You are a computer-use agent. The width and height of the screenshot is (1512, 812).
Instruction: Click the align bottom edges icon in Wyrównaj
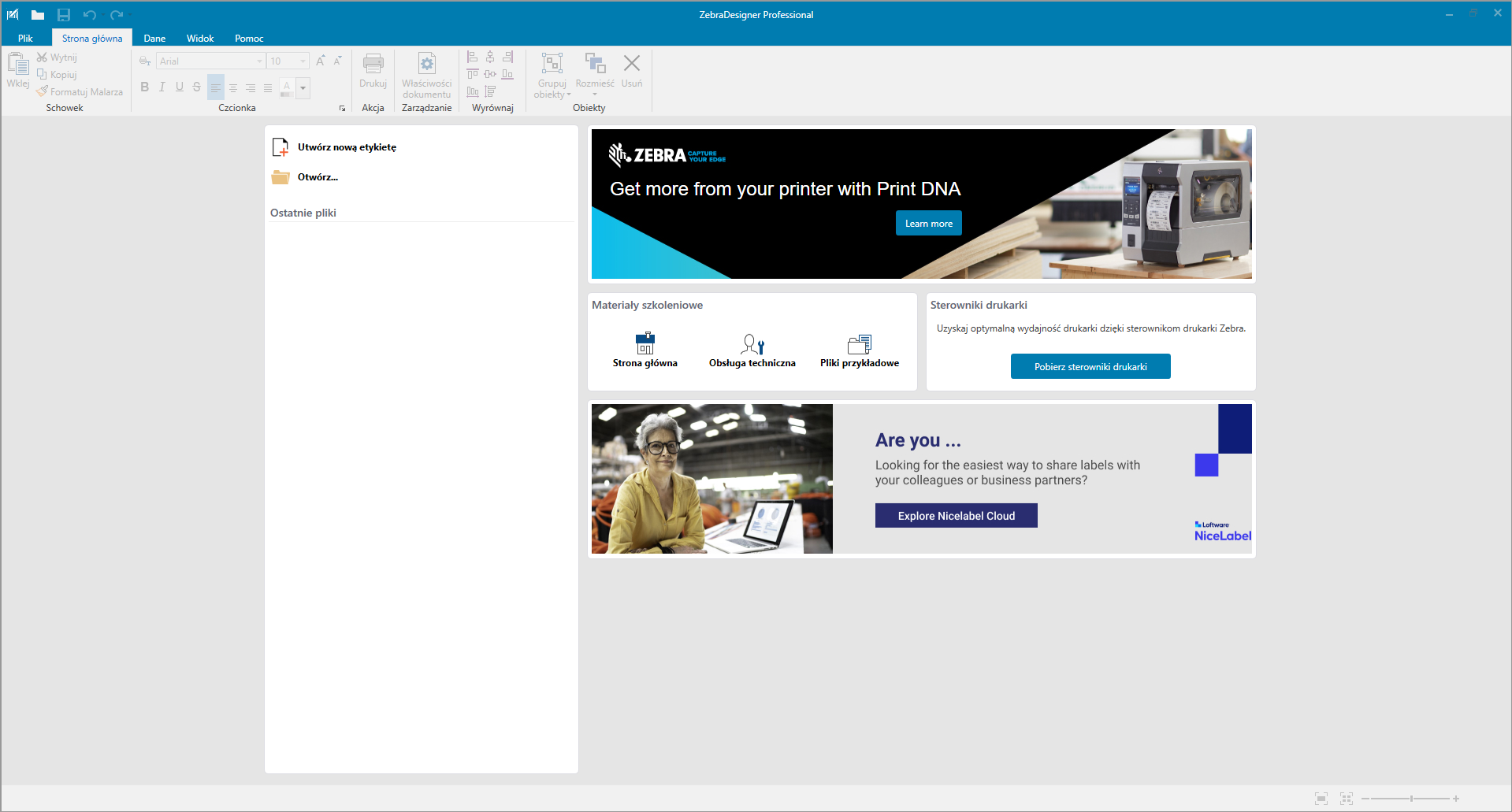click(x=507, y=74)
